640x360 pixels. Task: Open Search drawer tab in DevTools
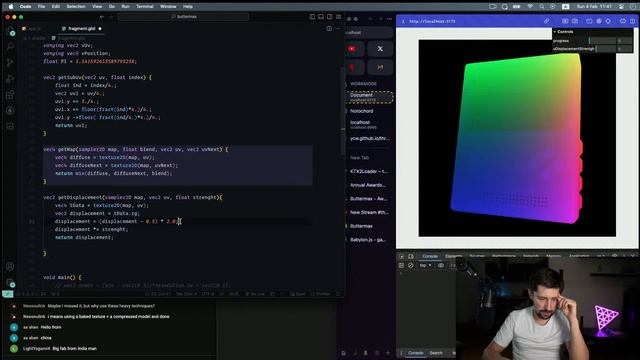point(436,353)
